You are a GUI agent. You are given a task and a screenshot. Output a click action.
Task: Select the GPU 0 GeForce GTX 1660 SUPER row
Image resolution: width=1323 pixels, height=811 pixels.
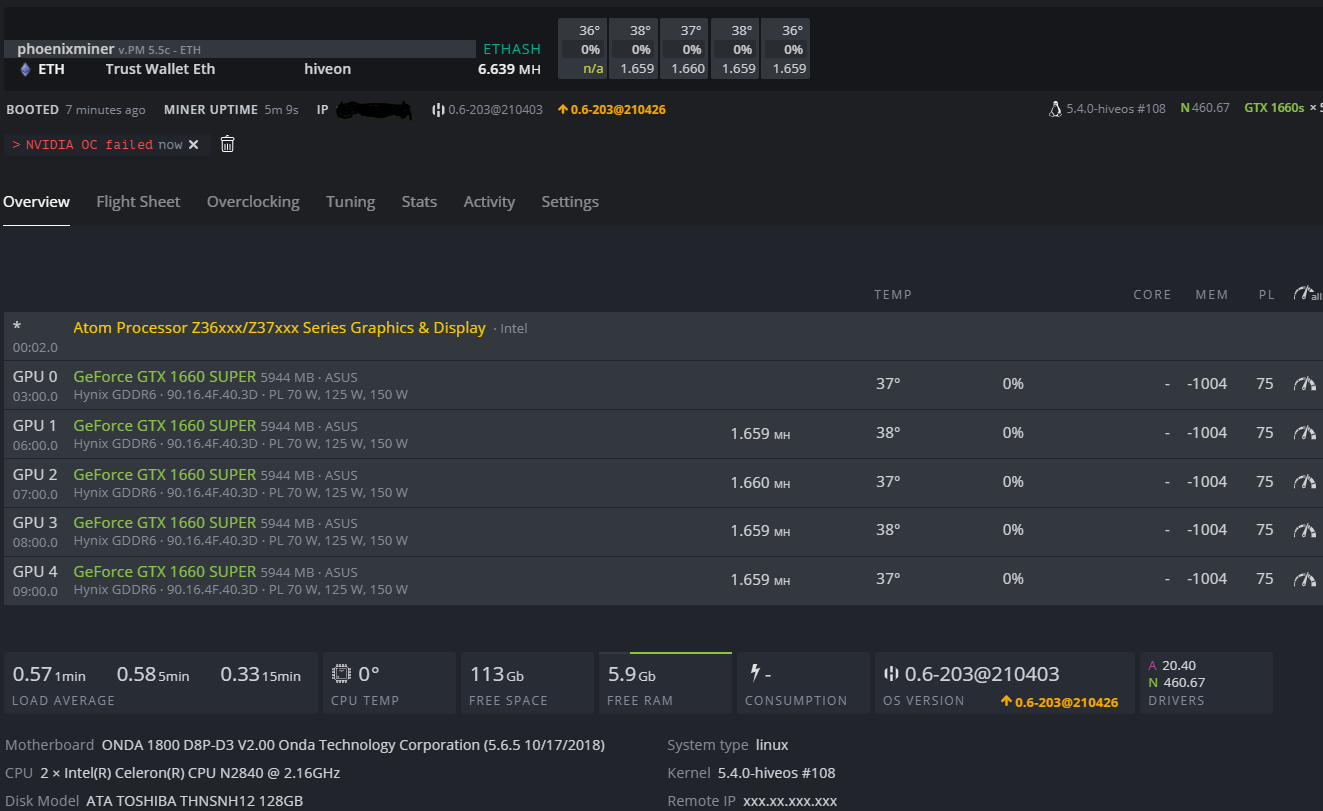(661, 385)
